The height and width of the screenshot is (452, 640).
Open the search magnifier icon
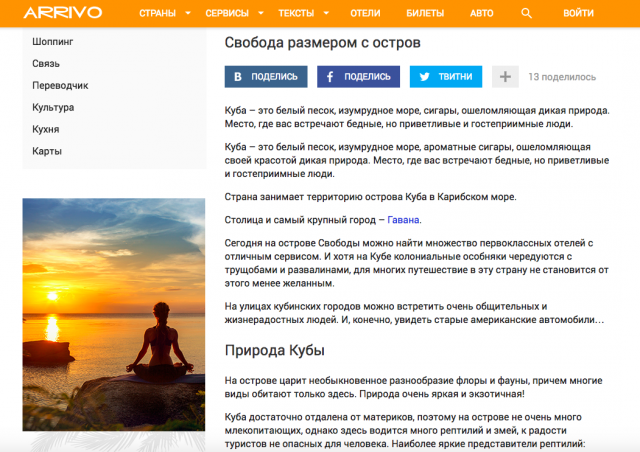click(x=527, y=13)
